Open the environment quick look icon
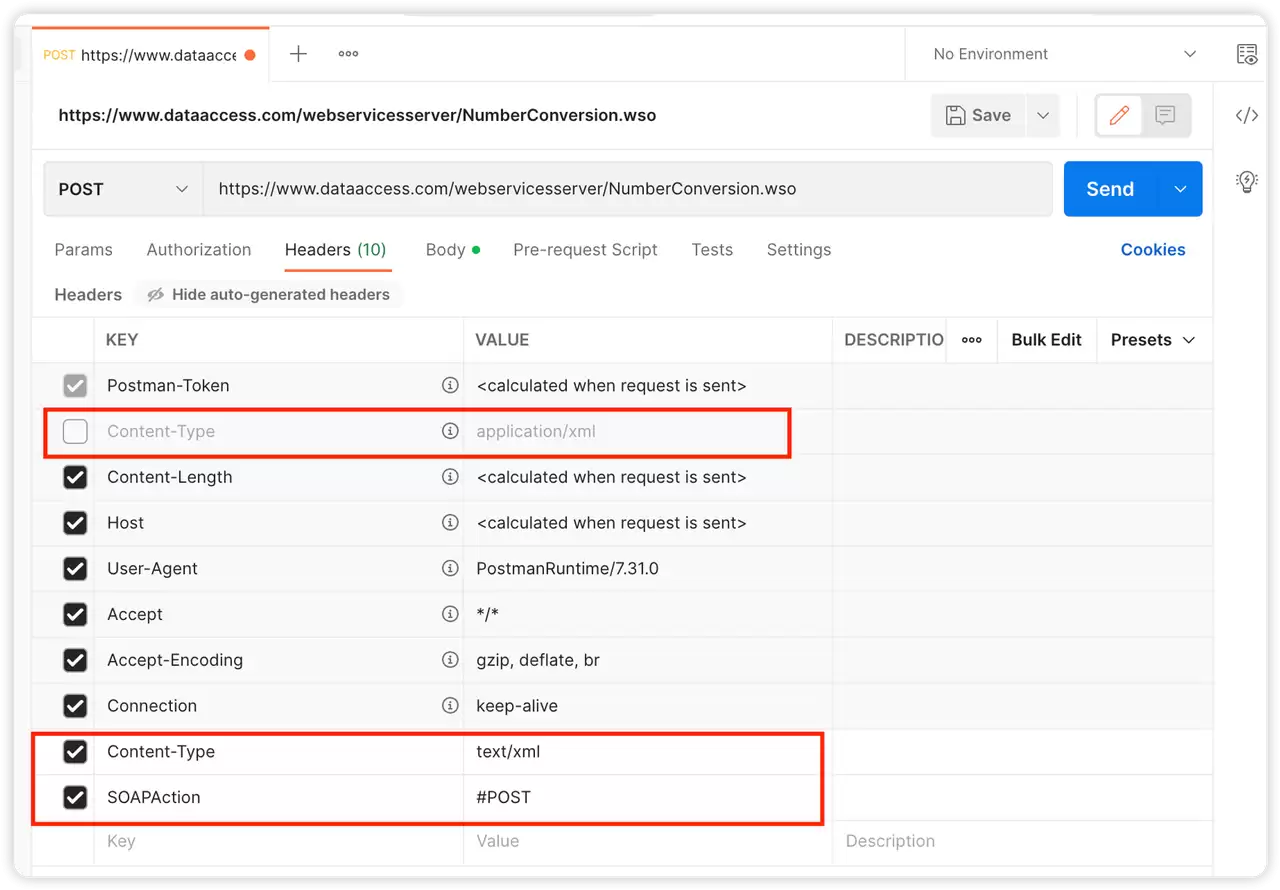 point(1247,54)
